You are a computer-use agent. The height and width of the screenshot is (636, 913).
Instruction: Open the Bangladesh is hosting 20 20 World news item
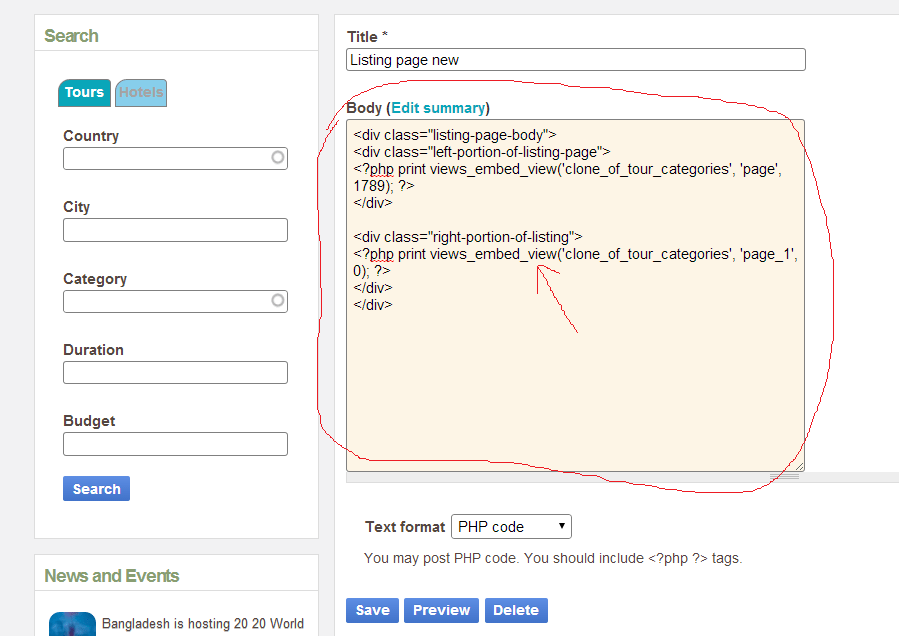[203, 624]
